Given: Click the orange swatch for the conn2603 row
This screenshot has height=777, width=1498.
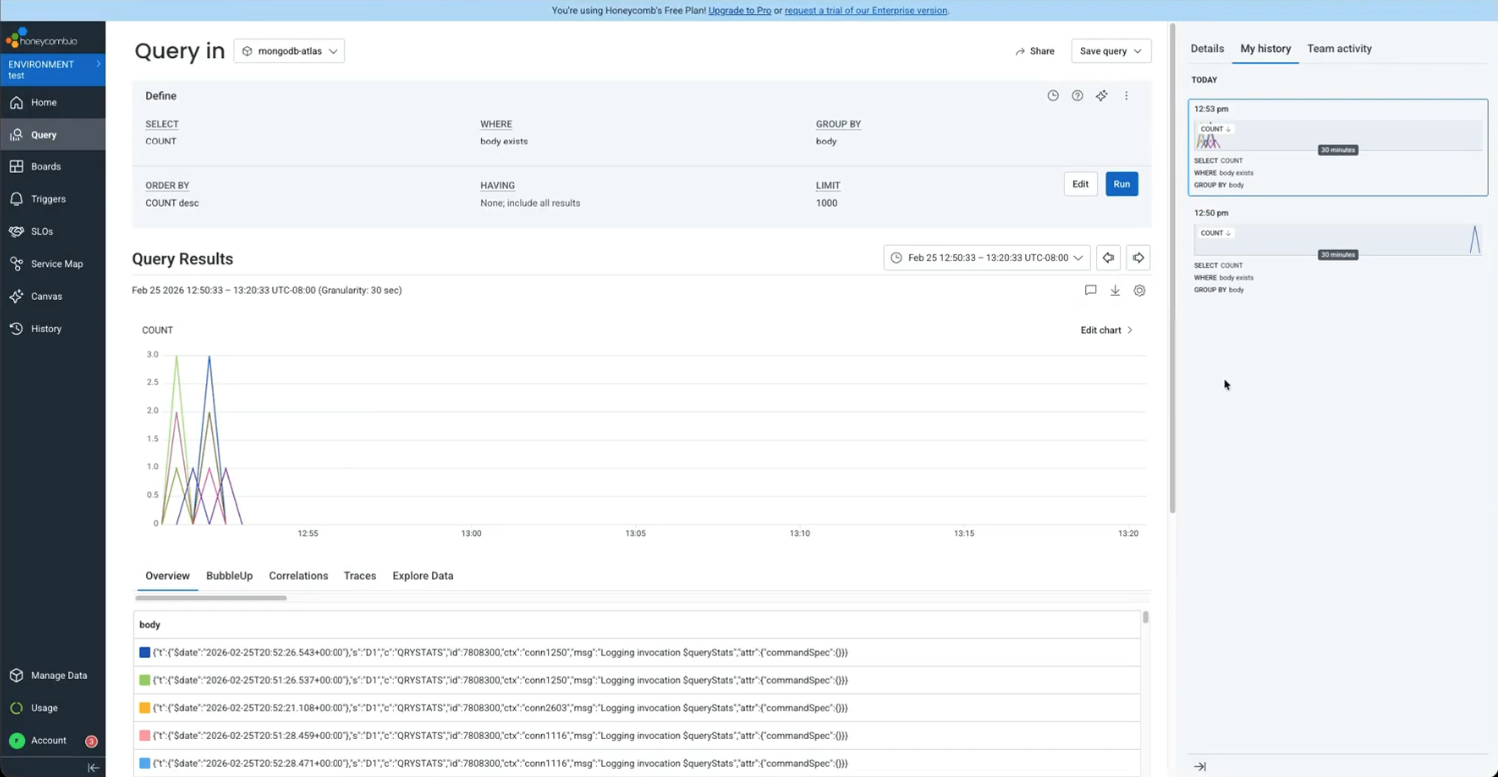Looking at the screenshot, I should [x=145, y=708].
